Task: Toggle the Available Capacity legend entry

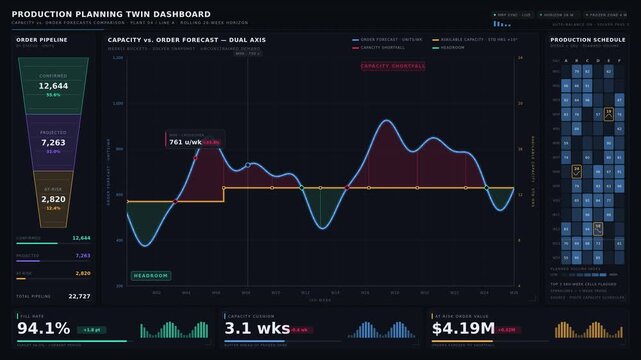Action: click(x=475, y=40)
